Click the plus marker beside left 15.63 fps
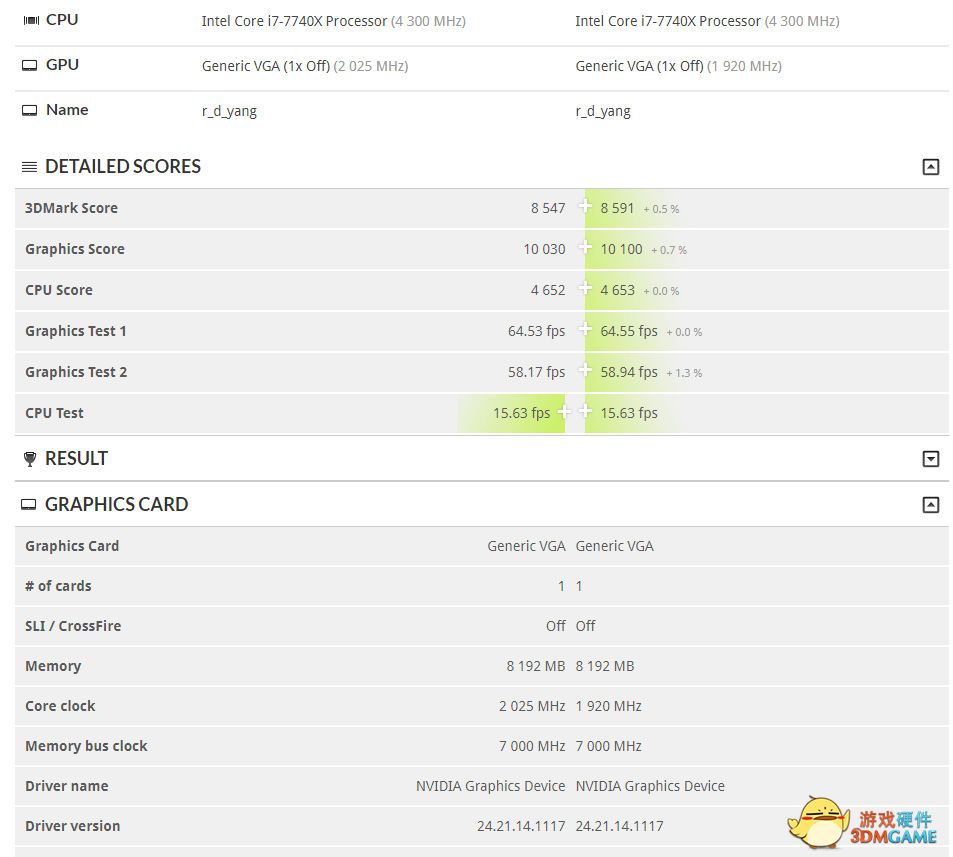 click(564, 411)
